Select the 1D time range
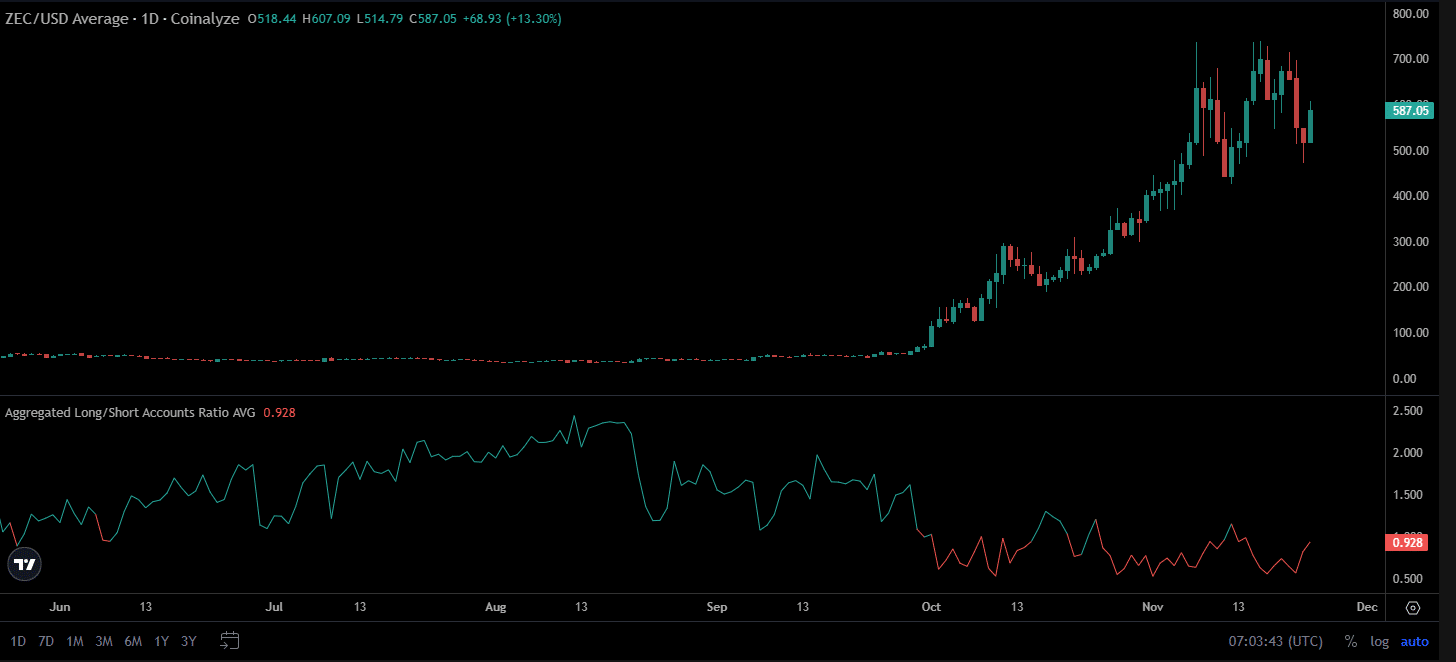Image resolution: width=1456 pixels, height=662 pixels. pyautogui.click(x=18, y=642)
